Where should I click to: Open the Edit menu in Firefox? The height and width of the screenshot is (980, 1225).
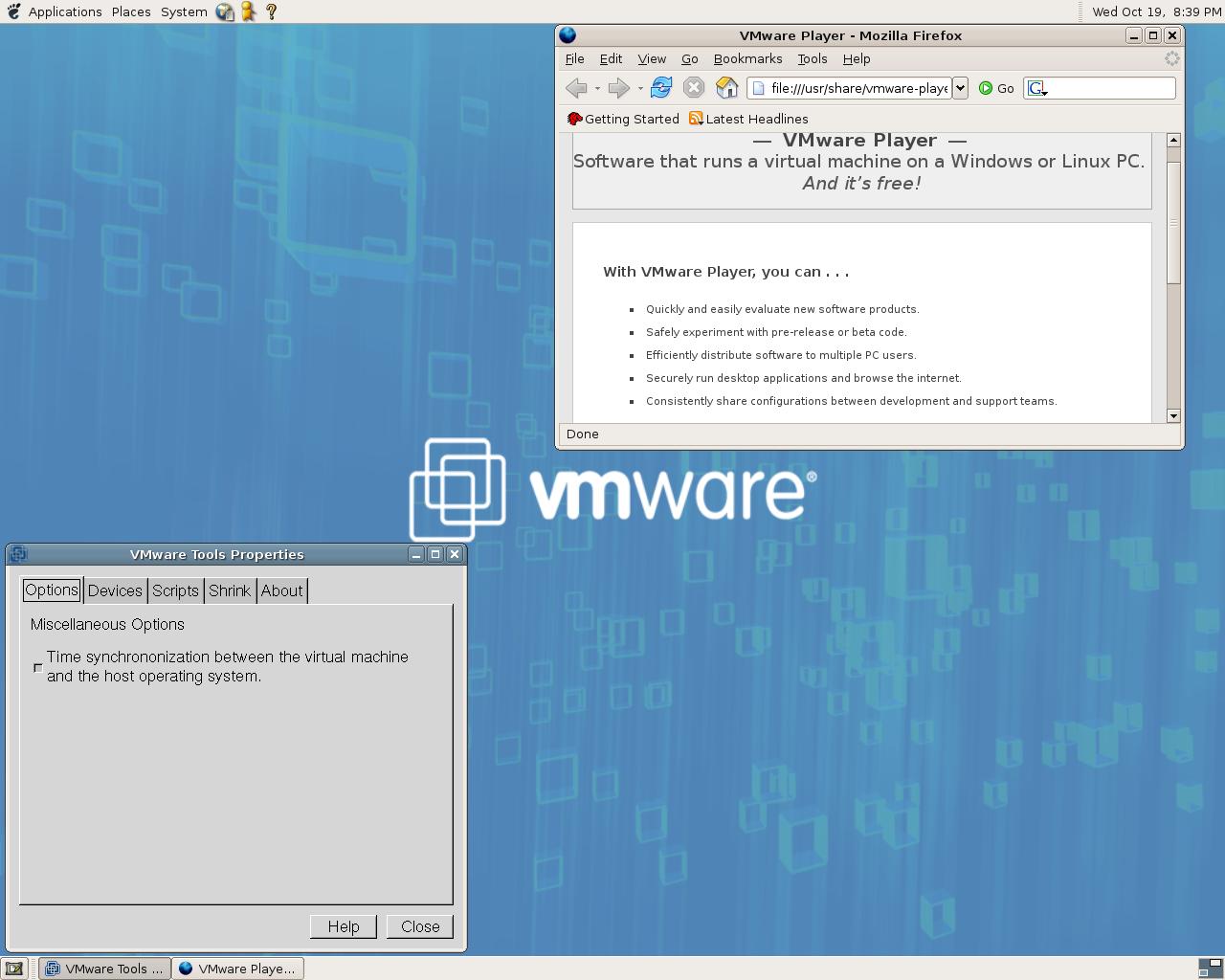pos(612,59)
